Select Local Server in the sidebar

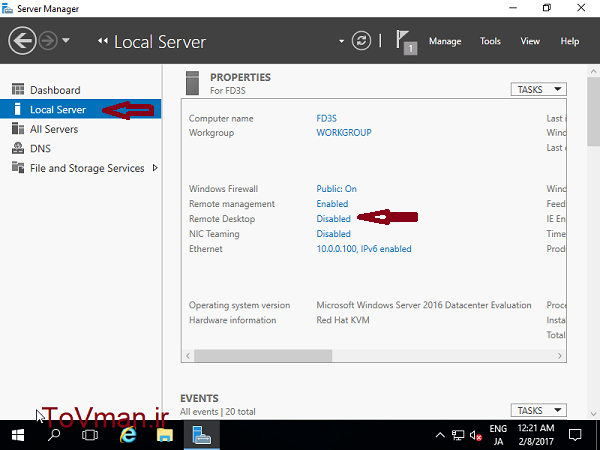[80, 109]
